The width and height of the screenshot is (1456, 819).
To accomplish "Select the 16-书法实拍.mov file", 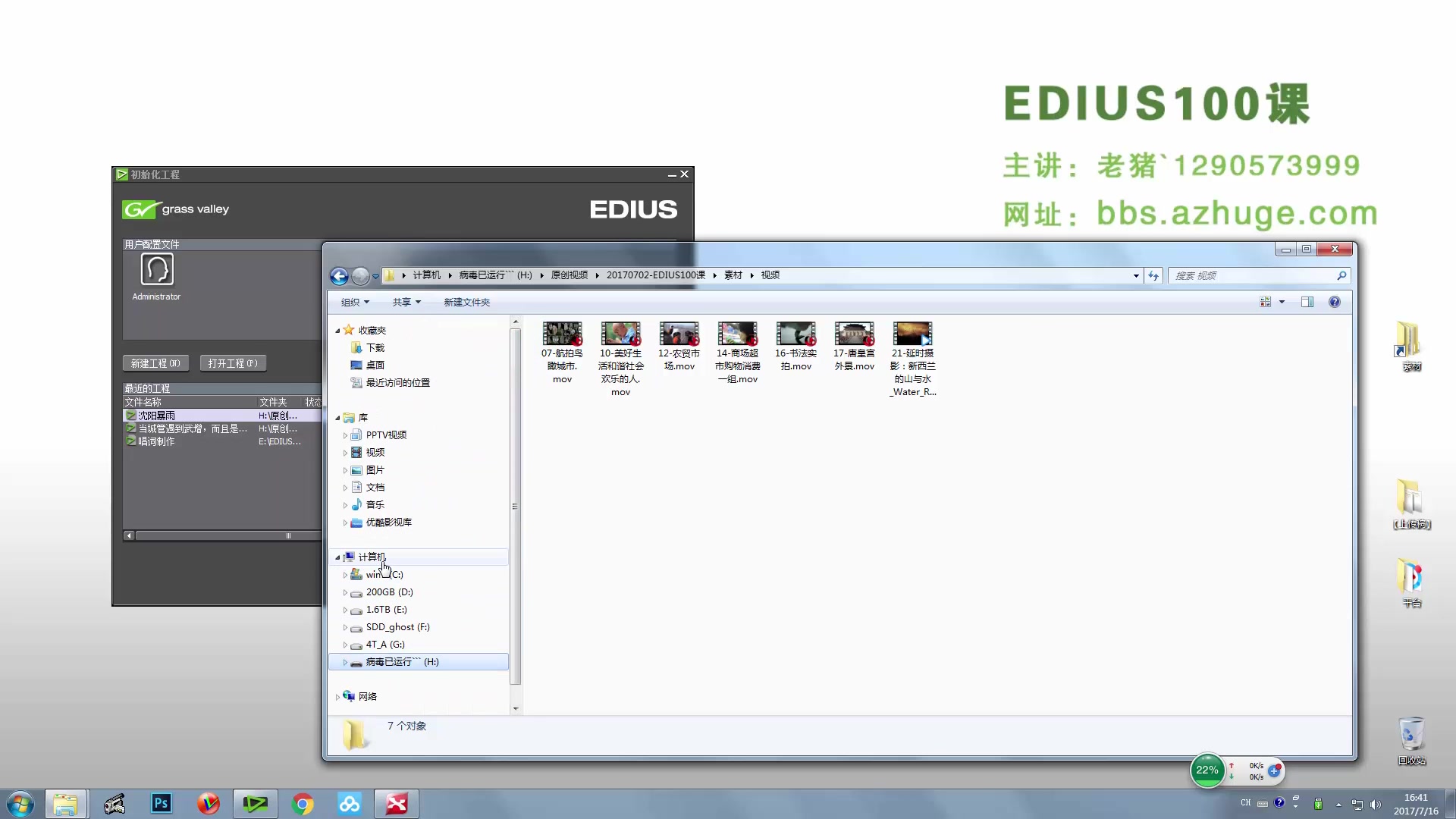I will 795,346.
